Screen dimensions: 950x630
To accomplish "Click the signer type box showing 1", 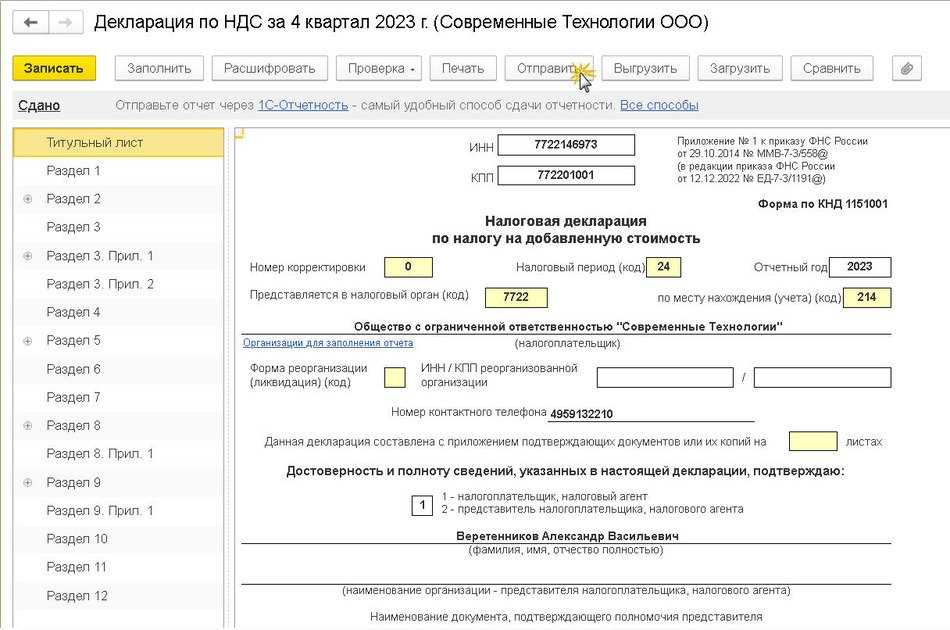I will coord(423,505).
